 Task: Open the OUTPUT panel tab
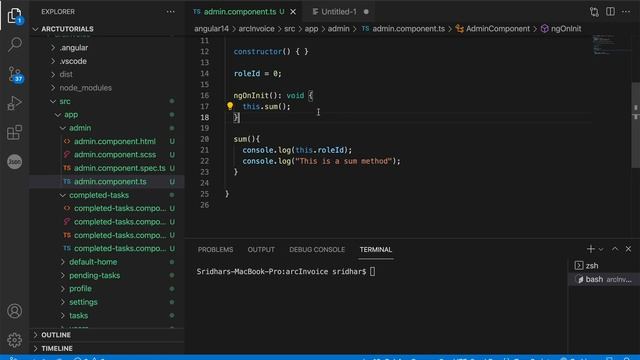pos(261,249)
